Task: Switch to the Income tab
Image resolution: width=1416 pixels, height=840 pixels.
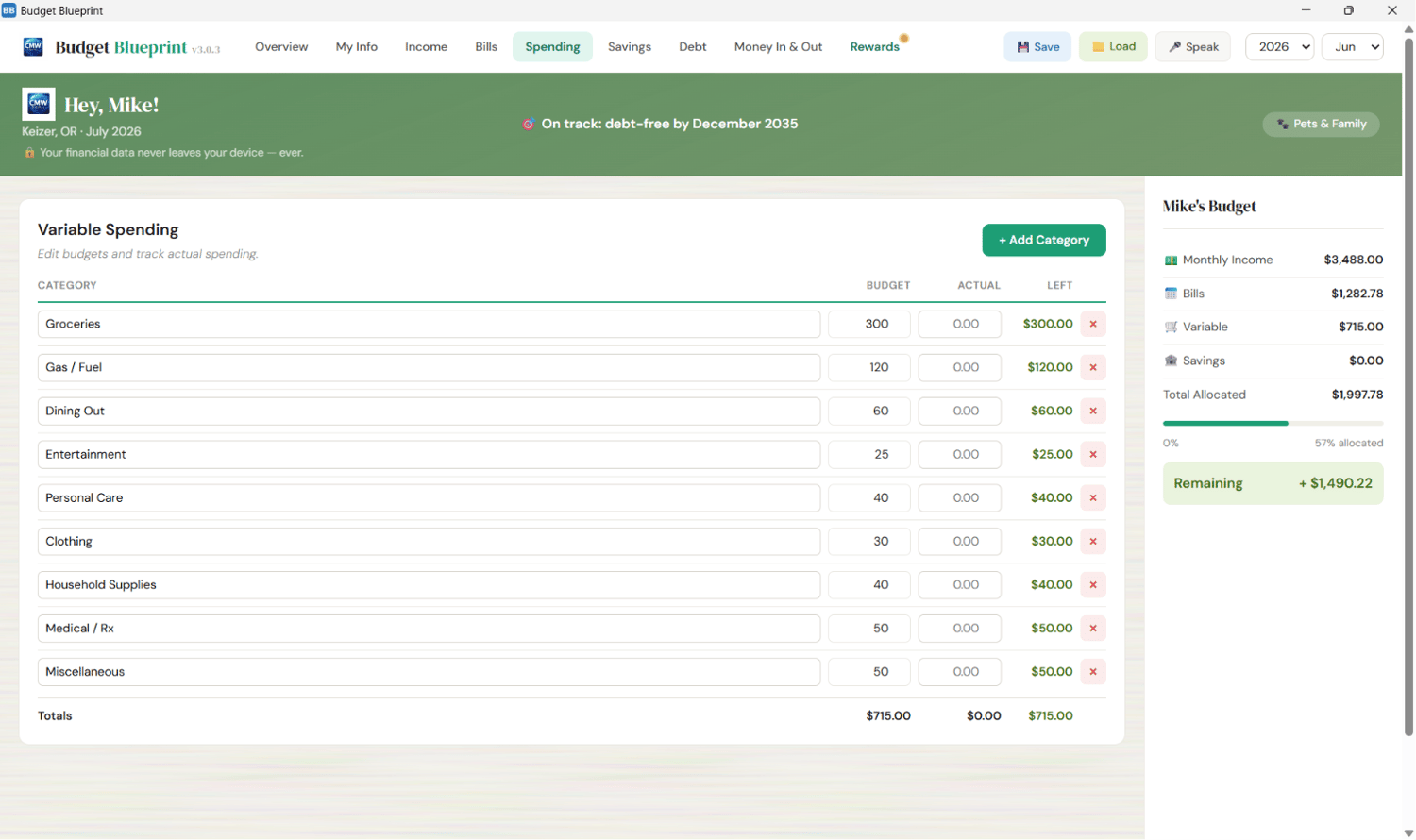Action: pos(427,46)
